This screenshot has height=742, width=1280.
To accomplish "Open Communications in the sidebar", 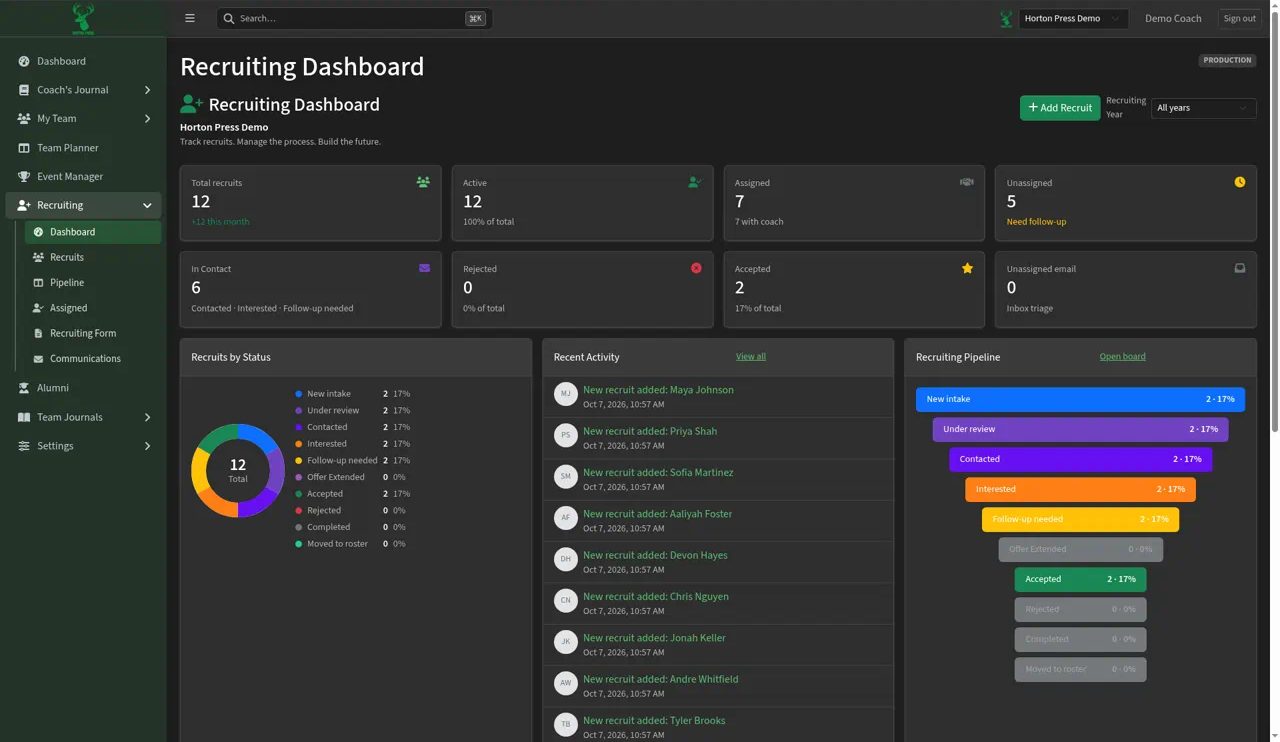I will pyautogui.click(x=92, y=359).
